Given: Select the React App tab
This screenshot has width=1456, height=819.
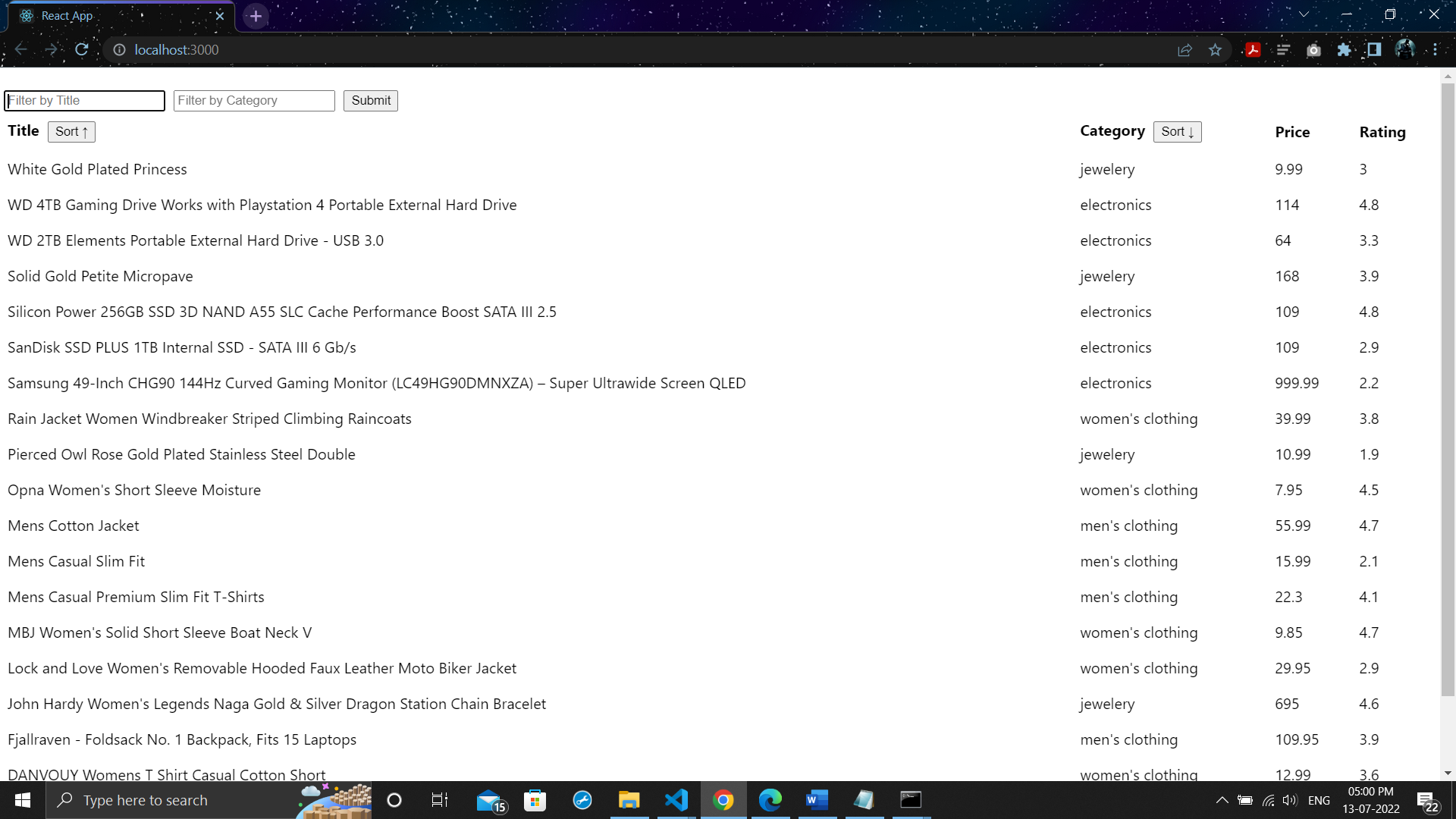Looking at the screenshot, I should coord(121,16).
